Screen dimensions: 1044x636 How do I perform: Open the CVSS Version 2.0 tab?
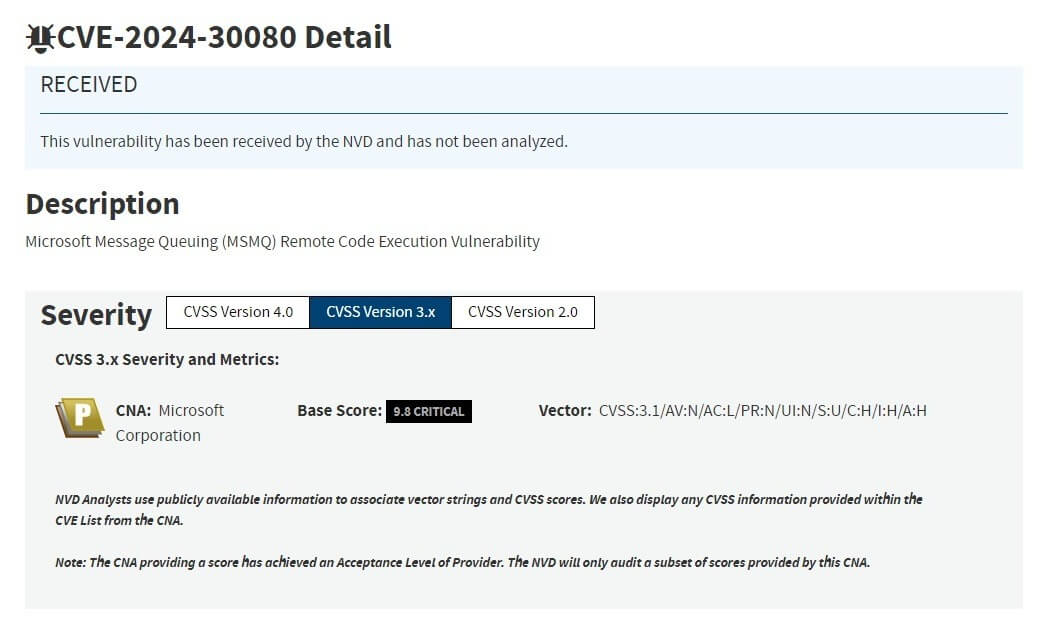click(522, 312)
